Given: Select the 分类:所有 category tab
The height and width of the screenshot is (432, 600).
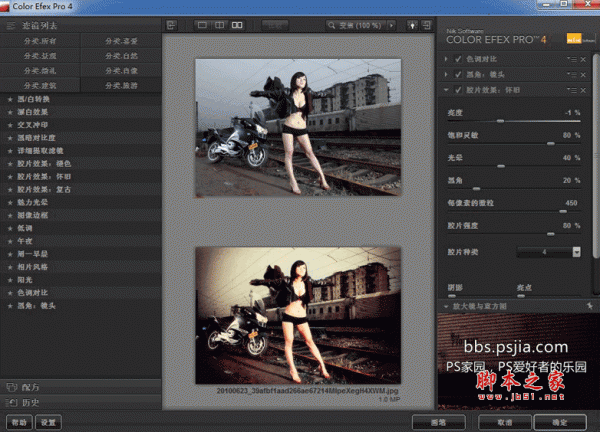Looking at the screenshot, I should [x=41, y=41].
